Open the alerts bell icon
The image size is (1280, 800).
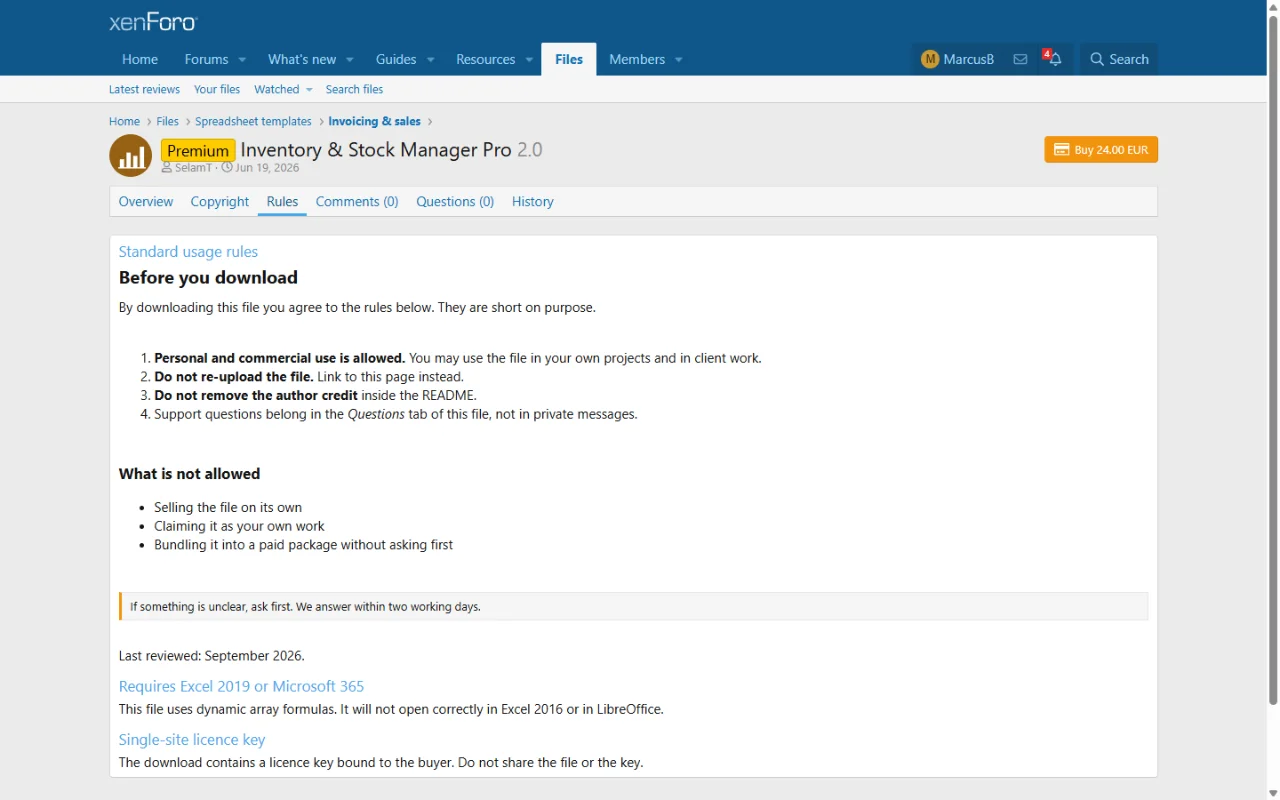1054,59
